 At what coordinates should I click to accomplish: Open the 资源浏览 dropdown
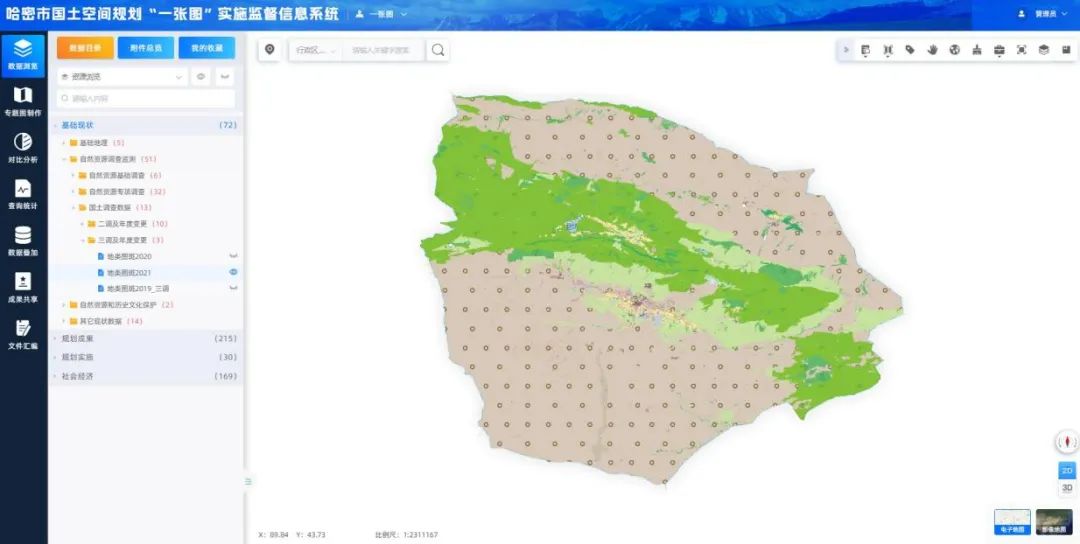point(123,76)
